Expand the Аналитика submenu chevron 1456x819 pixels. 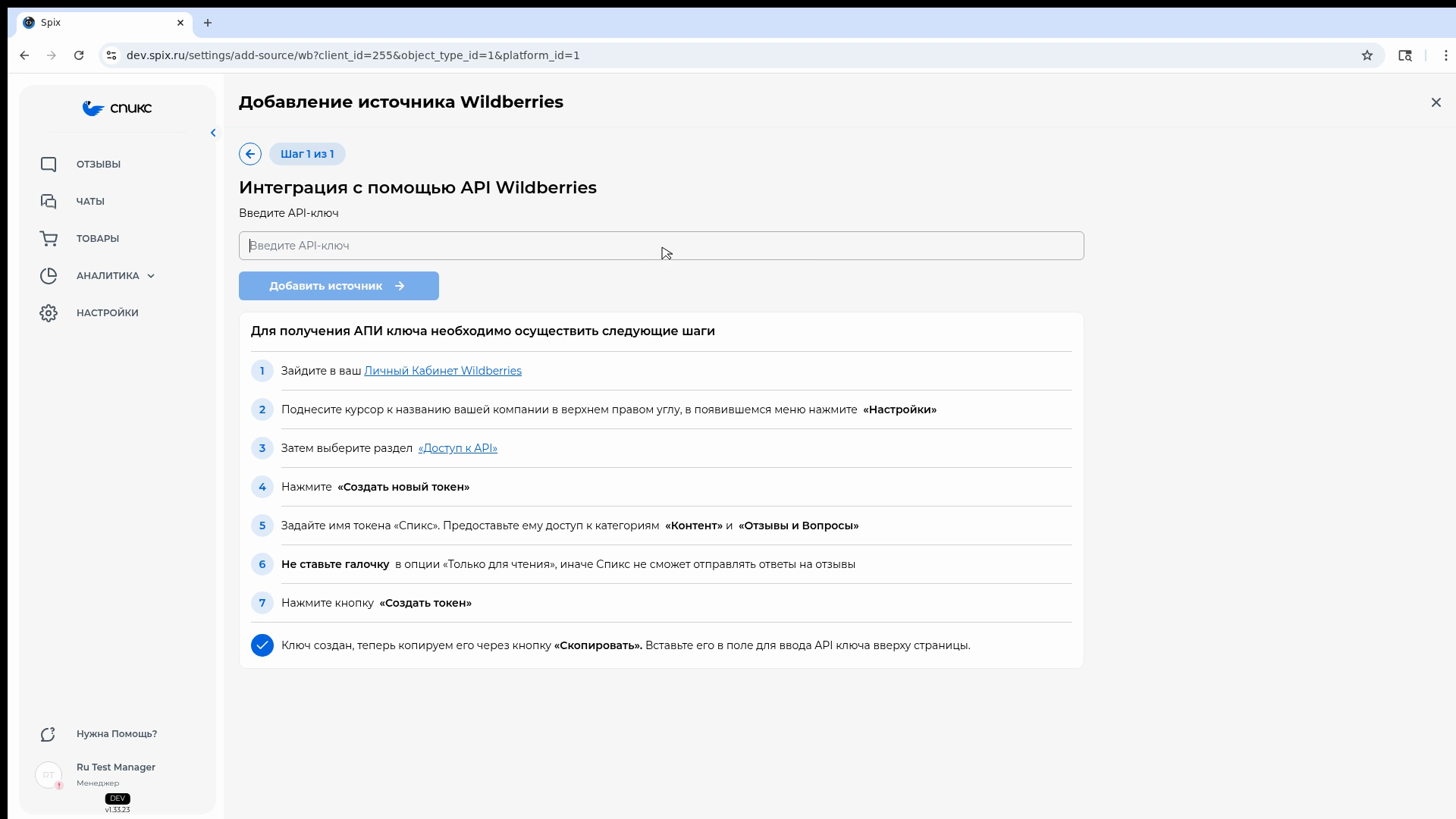[151, 276]
